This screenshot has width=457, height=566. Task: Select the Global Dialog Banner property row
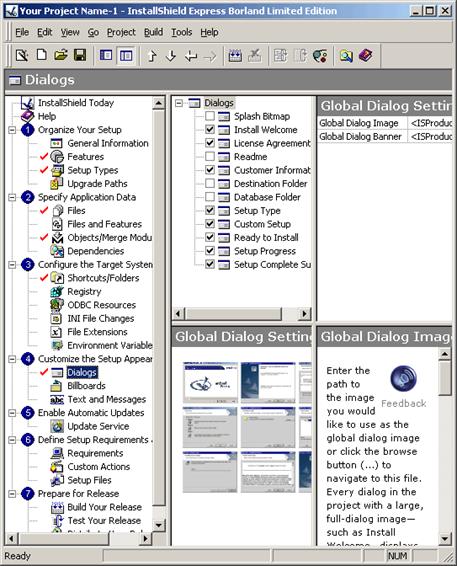pyautogui.click(x=385, y=137)
